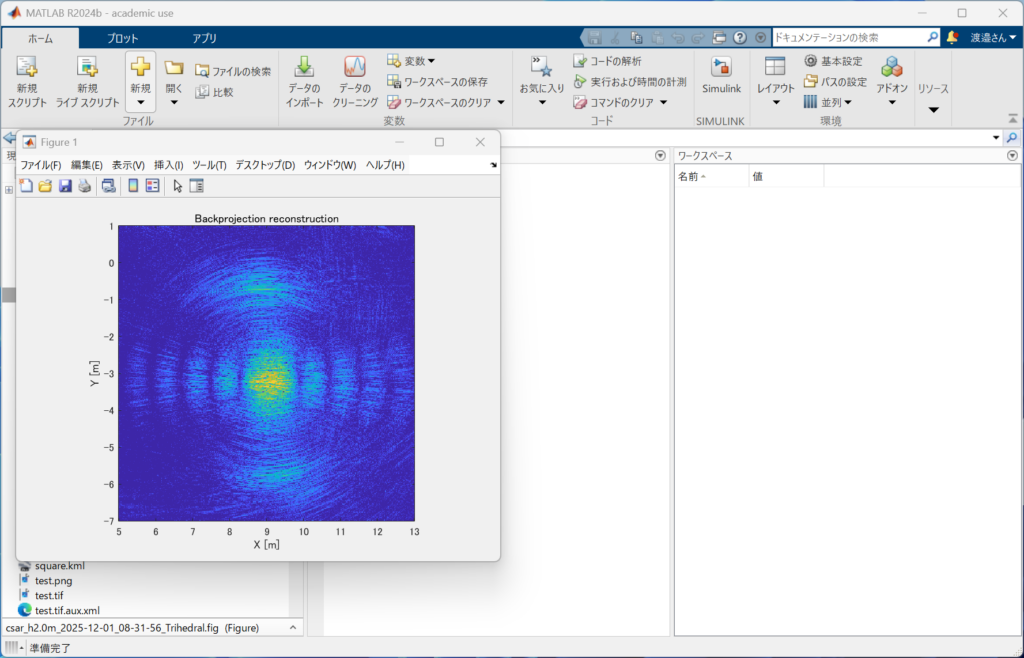Toggle the edit plot arrow tool

[x=178, y=186]
